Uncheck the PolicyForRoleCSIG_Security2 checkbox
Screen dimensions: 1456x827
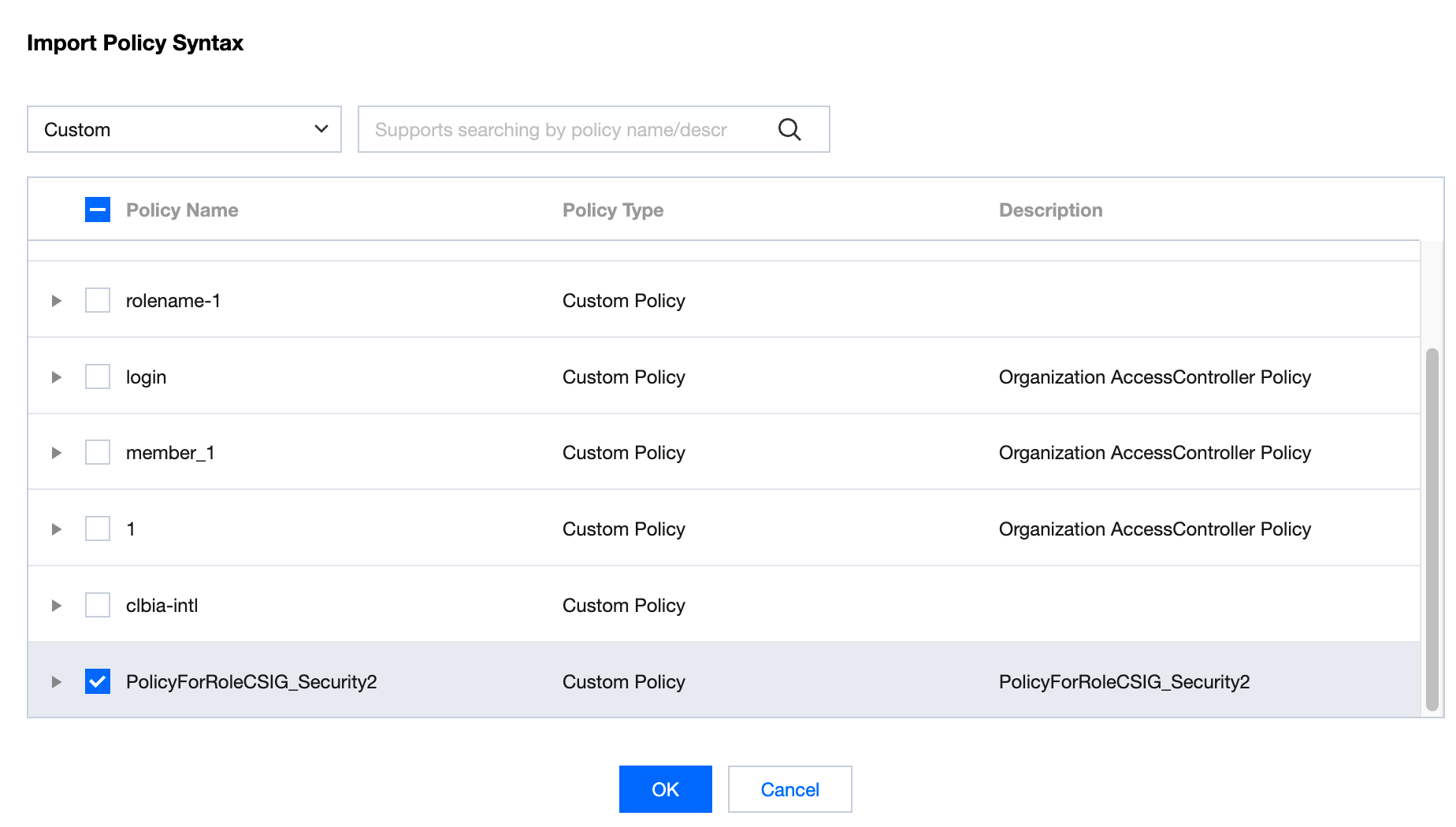(98, 681)
